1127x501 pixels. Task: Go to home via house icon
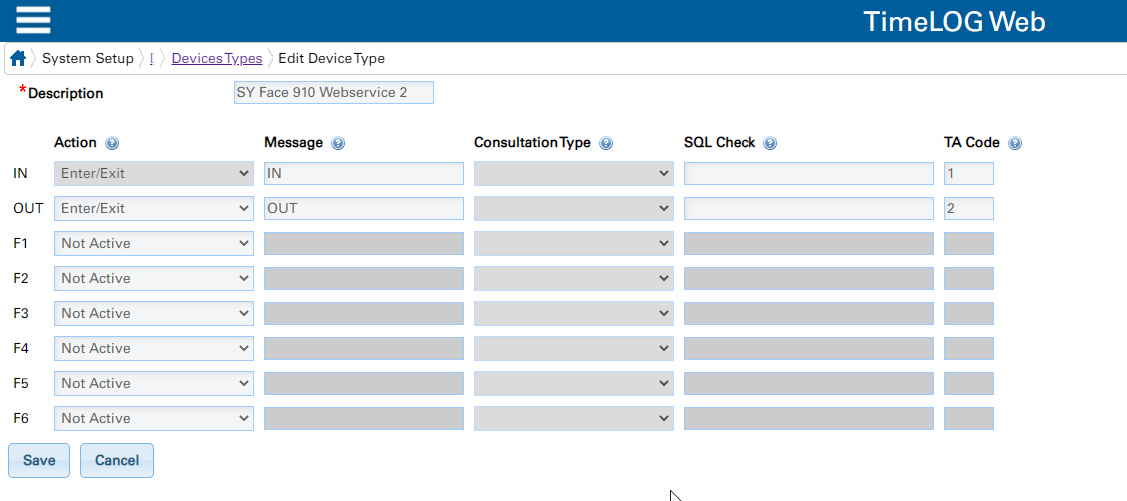19,58
